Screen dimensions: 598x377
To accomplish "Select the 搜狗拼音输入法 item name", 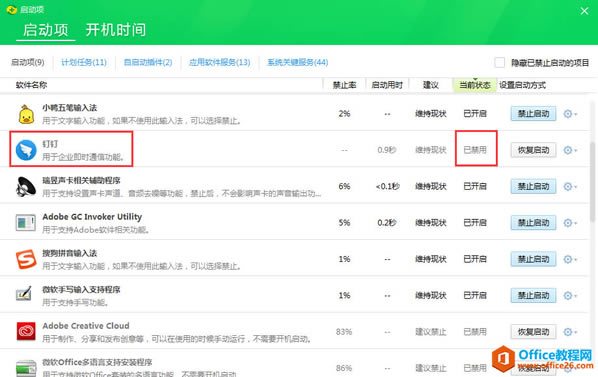I will (x=69, y=253).
